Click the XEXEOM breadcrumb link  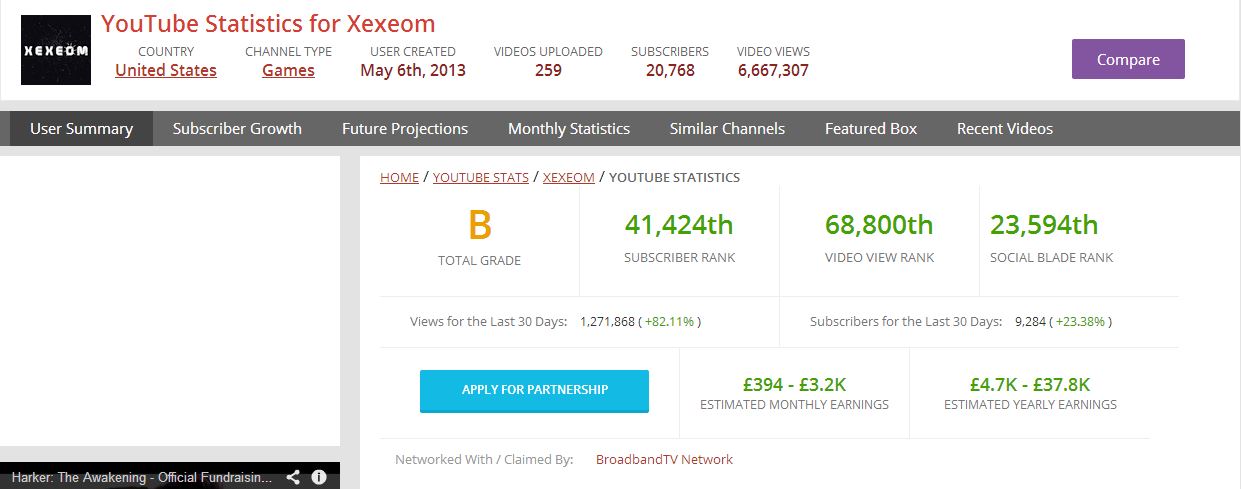coord(569,177)
